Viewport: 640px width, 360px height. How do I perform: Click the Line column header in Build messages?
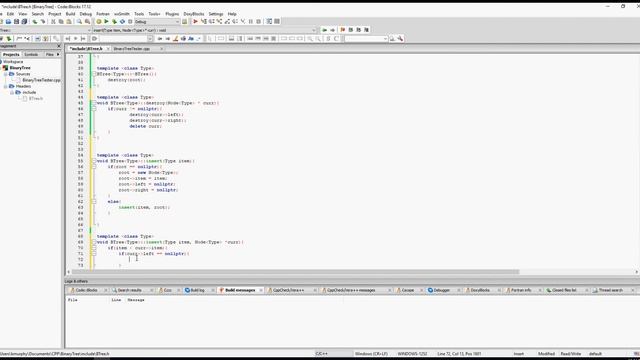(x=116, y=300)
